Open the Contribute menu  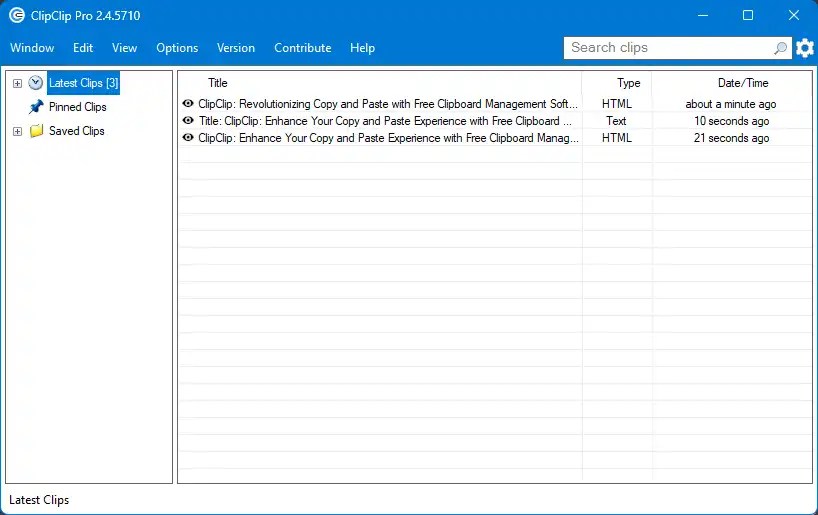click(303, 48)
